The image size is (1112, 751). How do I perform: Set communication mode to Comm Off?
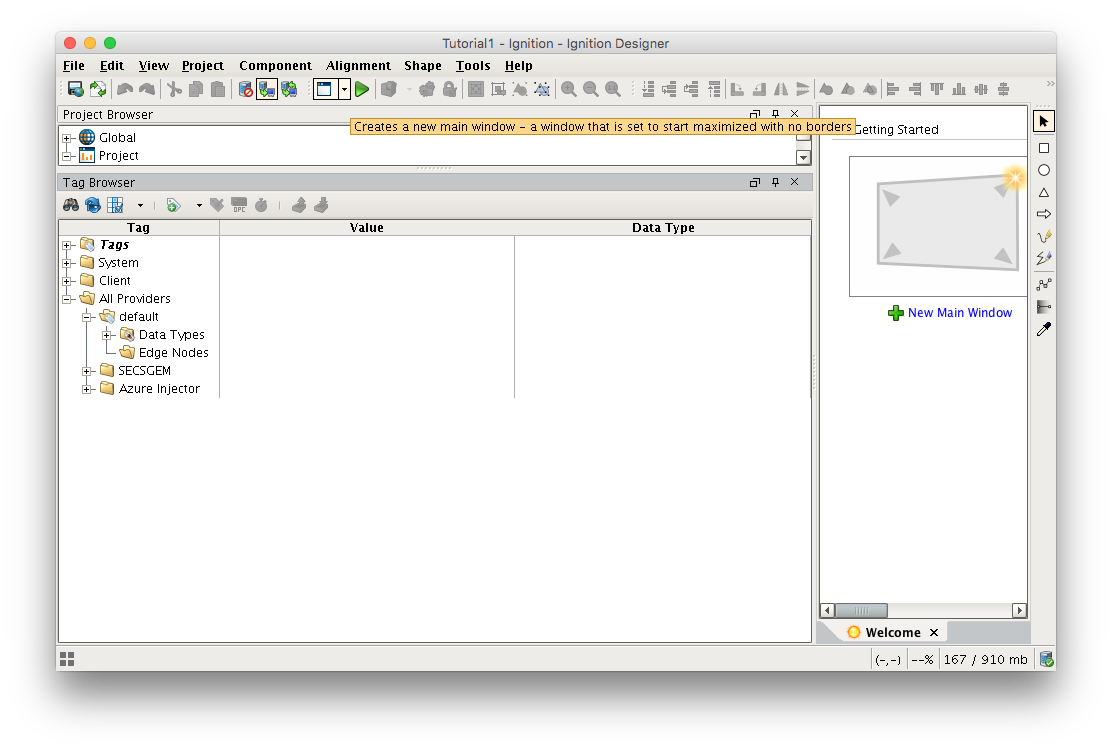point(245,89)
